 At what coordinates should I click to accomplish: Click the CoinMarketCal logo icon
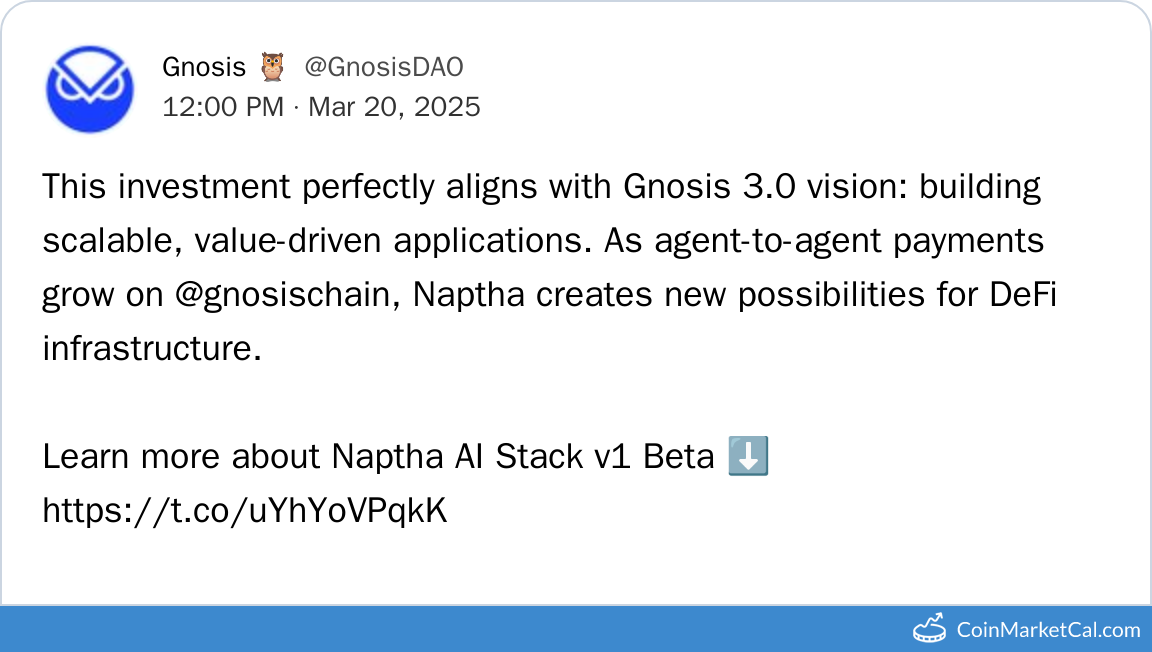[931, 629]
